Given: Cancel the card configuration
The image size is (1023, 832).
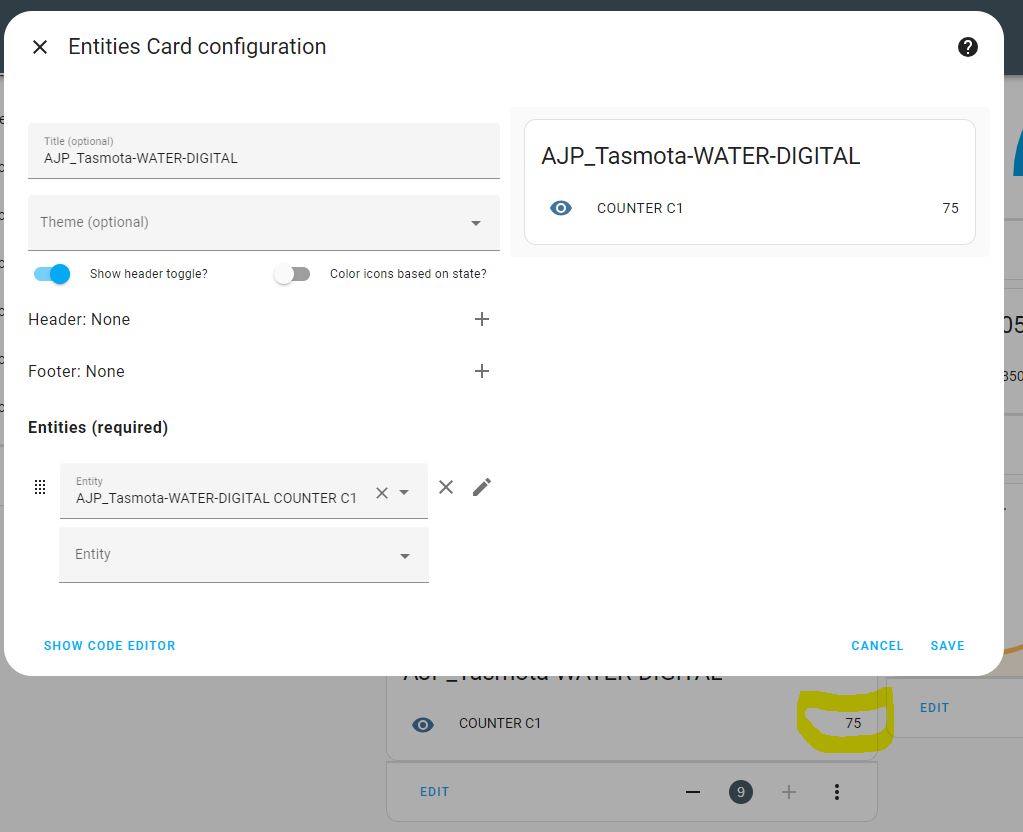Looking at the screenshot, I should 877,645.
